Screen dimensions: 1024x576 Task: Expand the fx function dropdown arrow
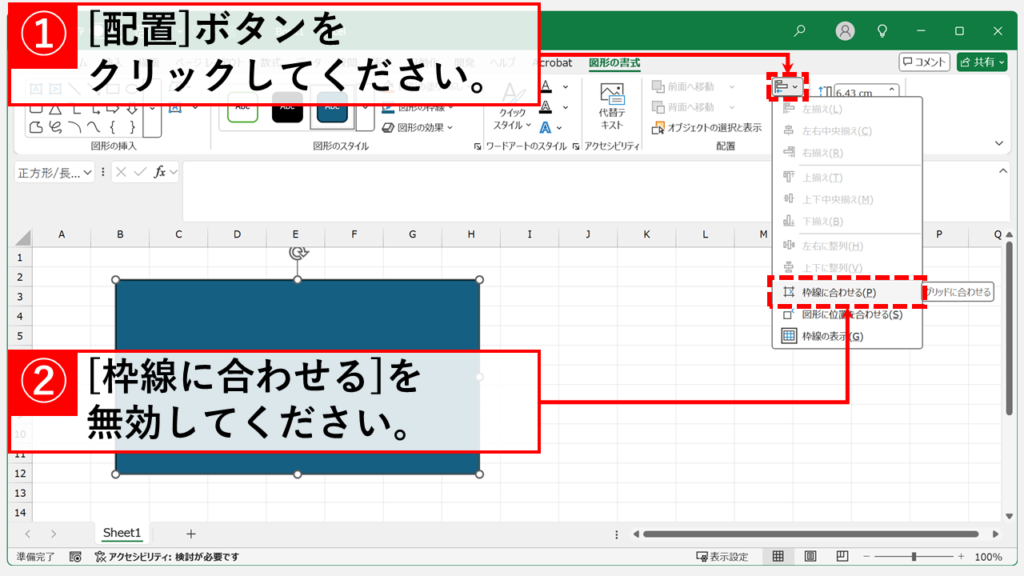pyautogui.click(x=173, y=172)
